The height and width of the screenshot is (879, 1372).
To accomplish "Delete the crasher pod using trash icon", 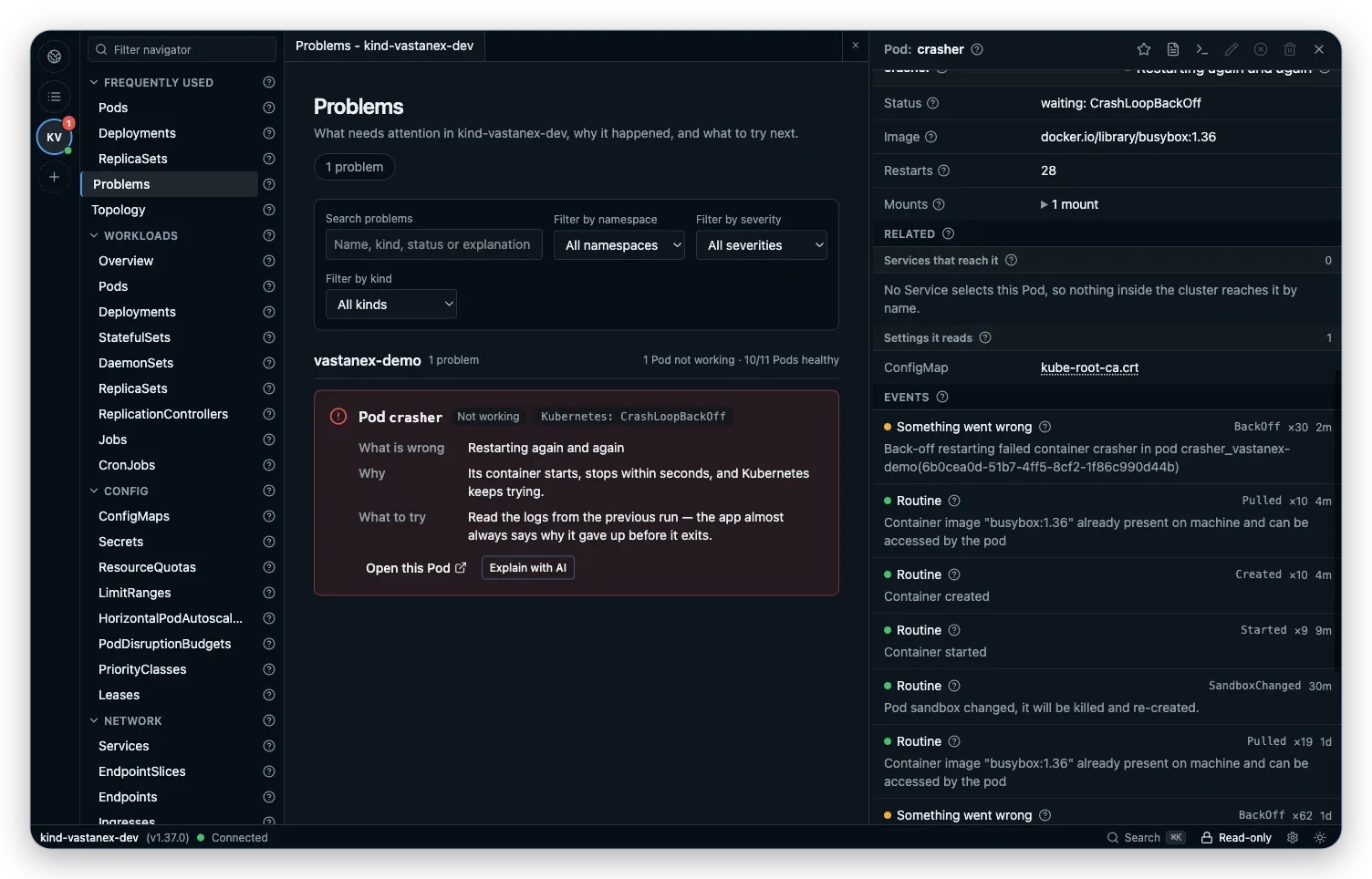I will click(1290, 49).
